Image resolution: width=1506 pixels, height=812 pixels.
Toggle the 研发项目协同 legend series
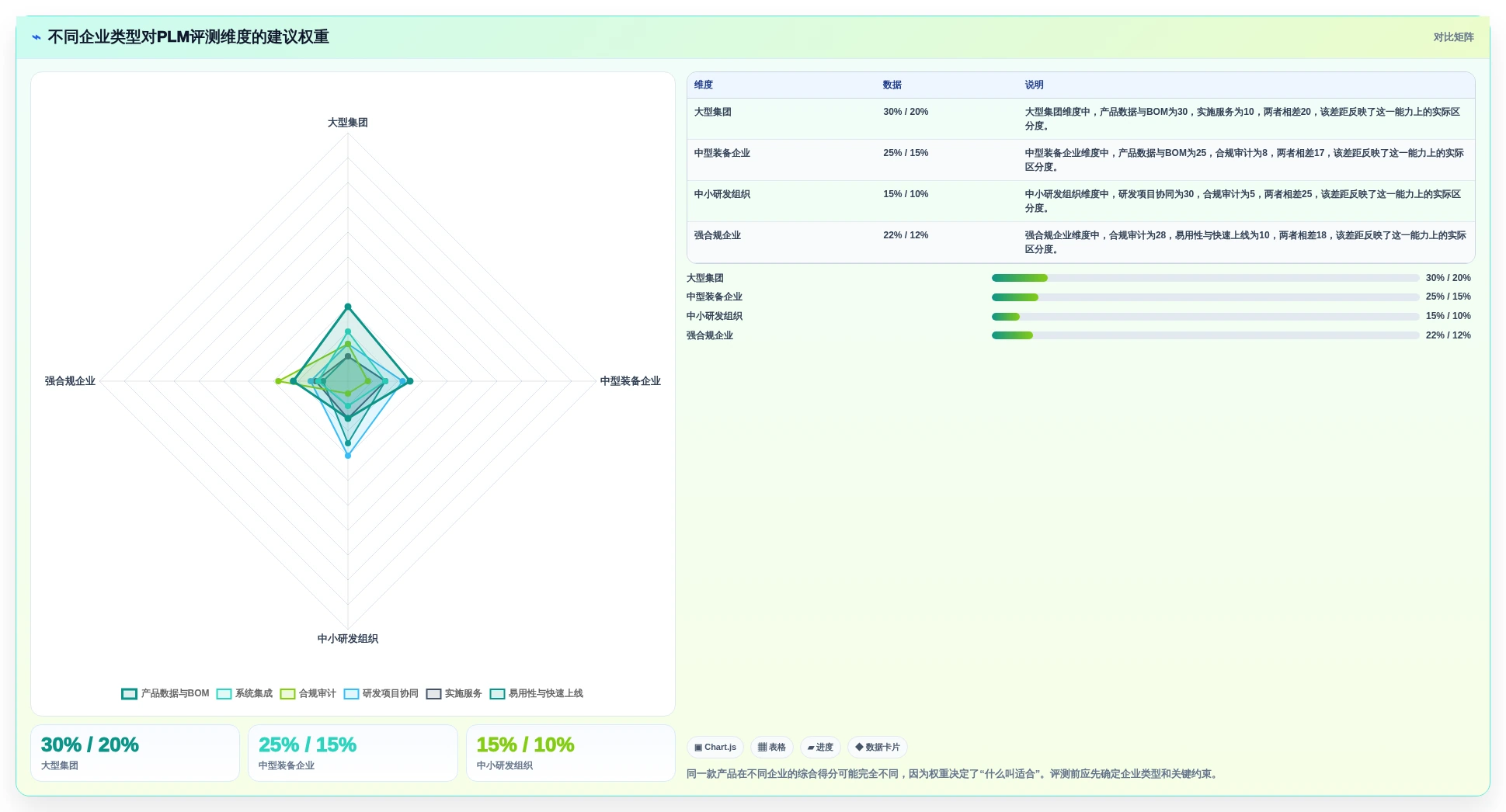(381, 693)
